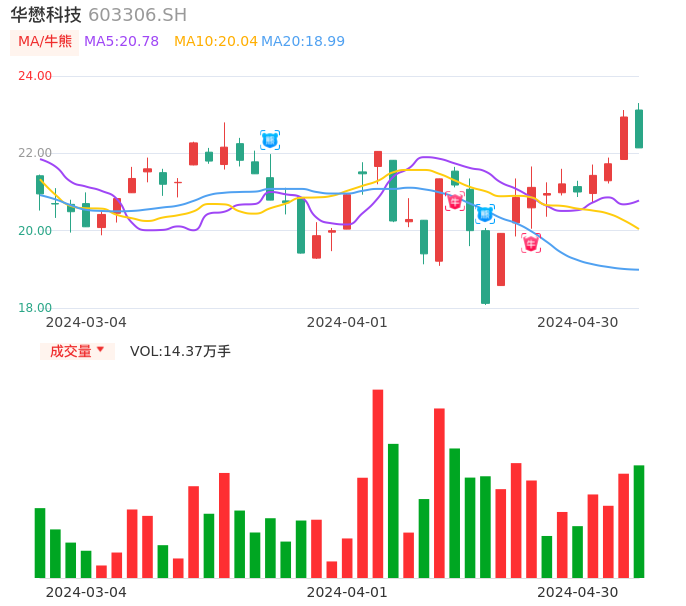Click the 22.00 price axis label
Screen dimensions: 686x606
coord(35,153)
